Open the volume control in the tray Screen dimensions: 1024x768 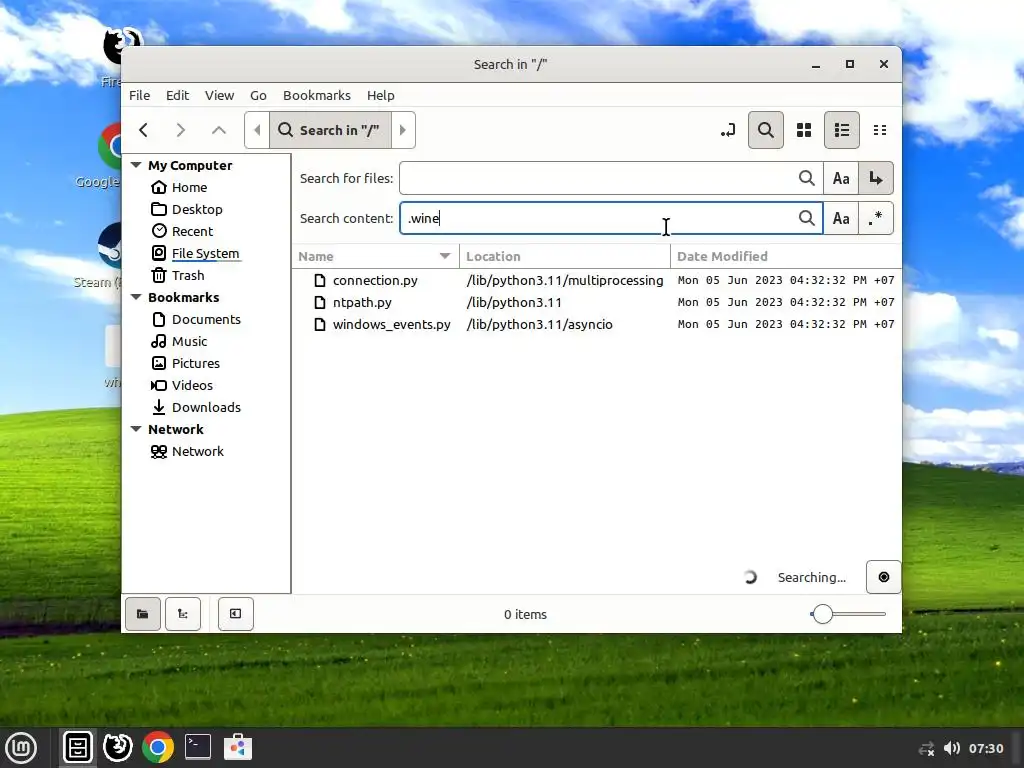(x=952, y=748)
